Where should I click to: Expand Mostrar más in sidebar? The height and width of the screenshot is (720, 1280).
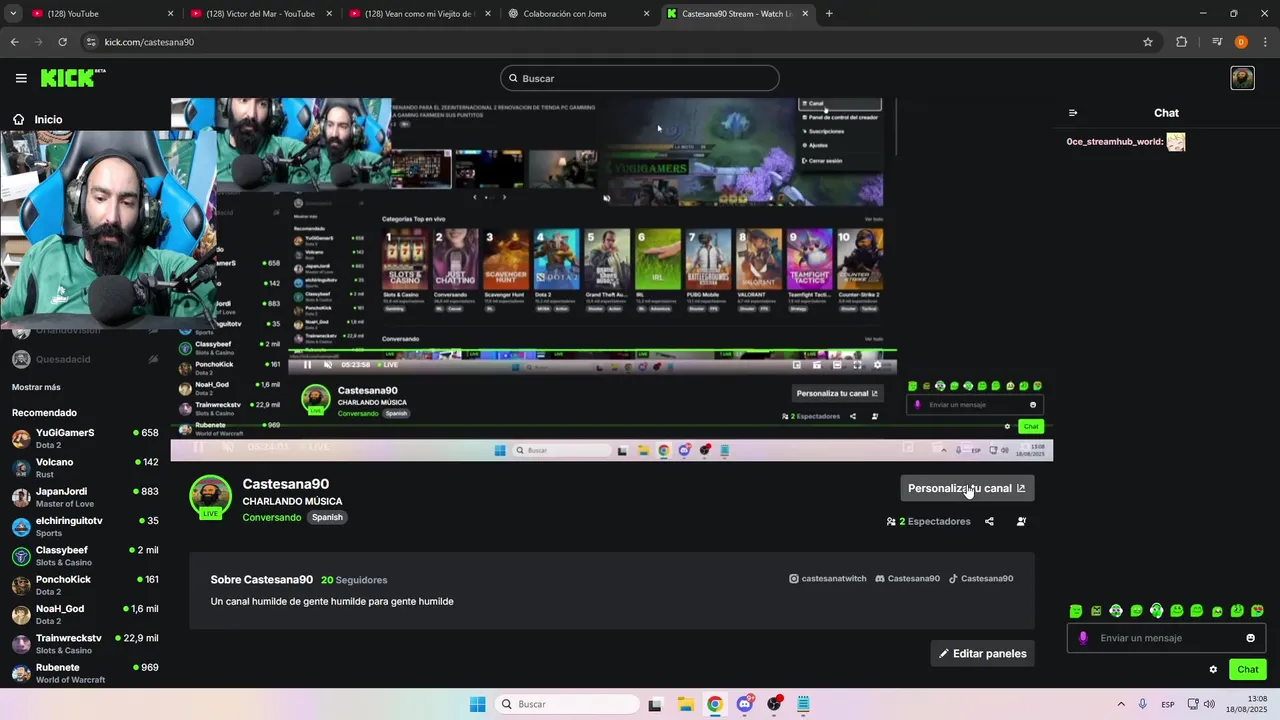[36, 387]
